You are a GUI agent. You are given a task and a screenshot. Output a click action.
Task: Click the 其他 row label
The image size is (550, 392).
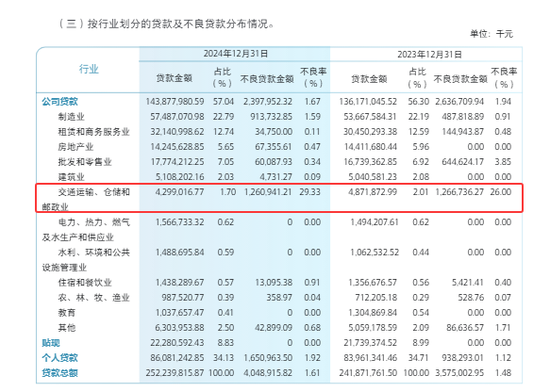[67, 328]
